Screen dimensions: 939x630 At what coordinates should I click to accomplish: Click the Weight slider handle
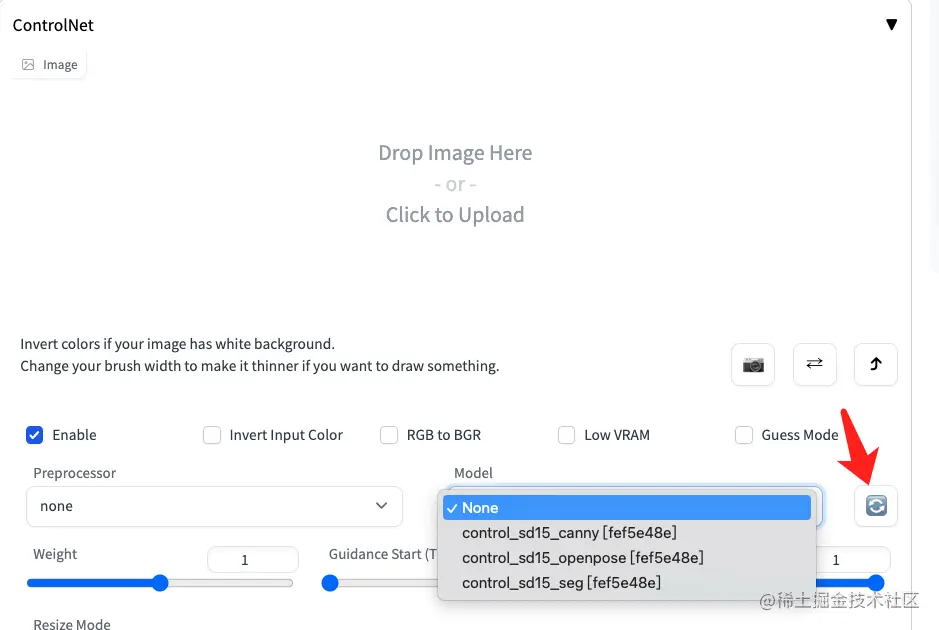(x=160, y=583)
